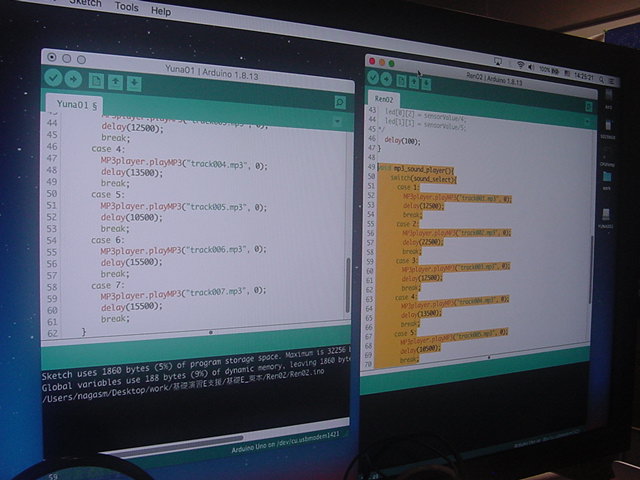Click Upload in the Yuna01 window
Image resolution: width=640 pixels, height=480 pixels.
[73, 79]
